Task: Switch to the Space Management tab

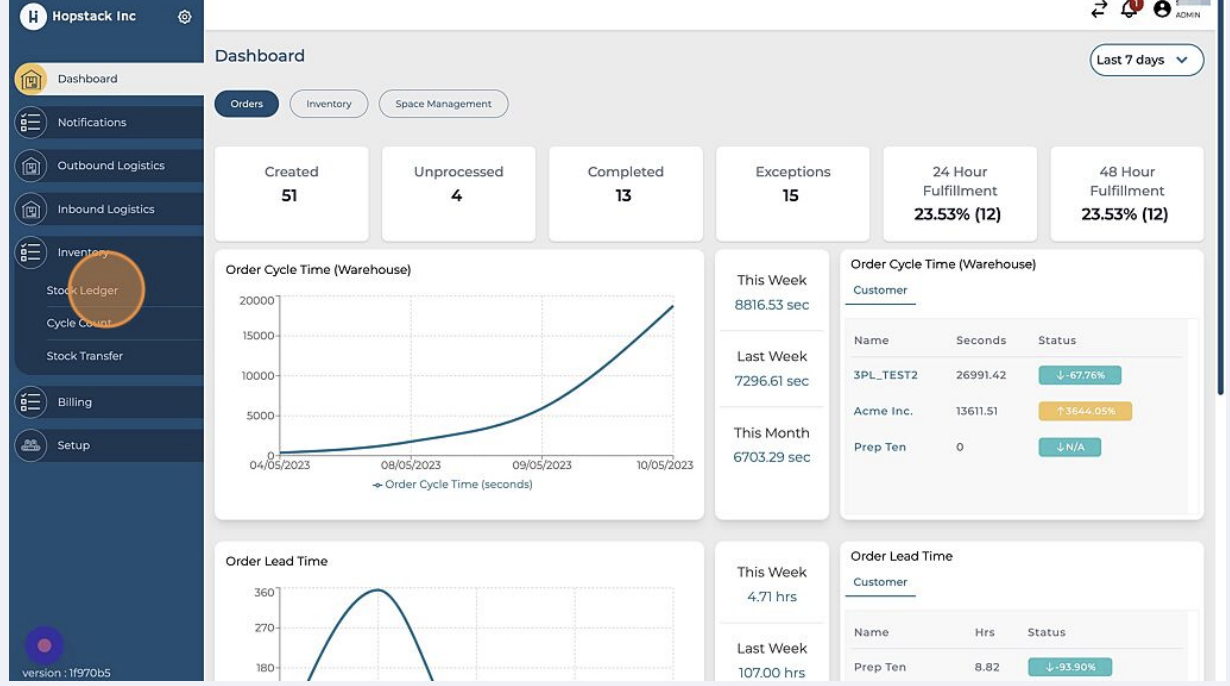Action: coord(443,104)
